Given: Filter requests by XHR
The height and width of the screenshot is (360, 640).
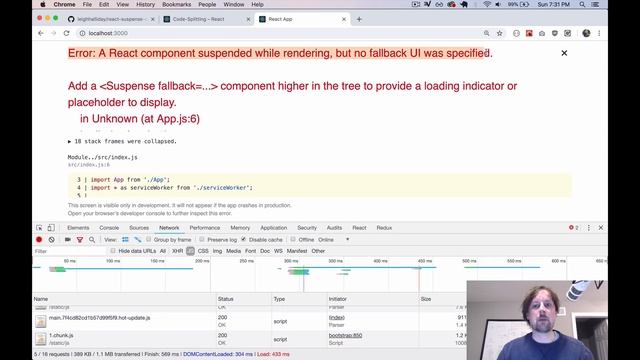Looking at the screenshot, I should click(x=178, y=251).
